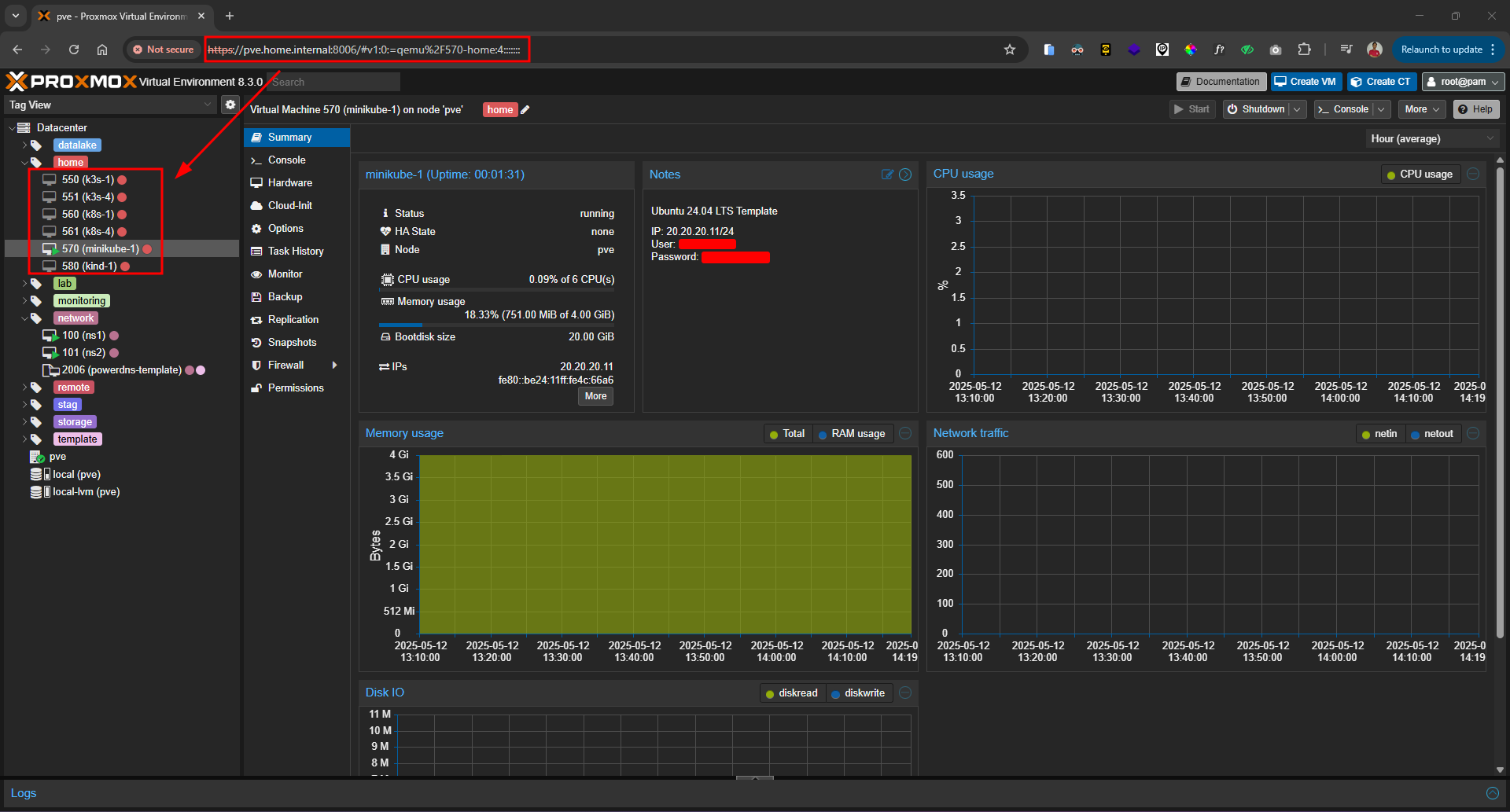Expand the Logs panel icon at bottom right

[1492, 793]
